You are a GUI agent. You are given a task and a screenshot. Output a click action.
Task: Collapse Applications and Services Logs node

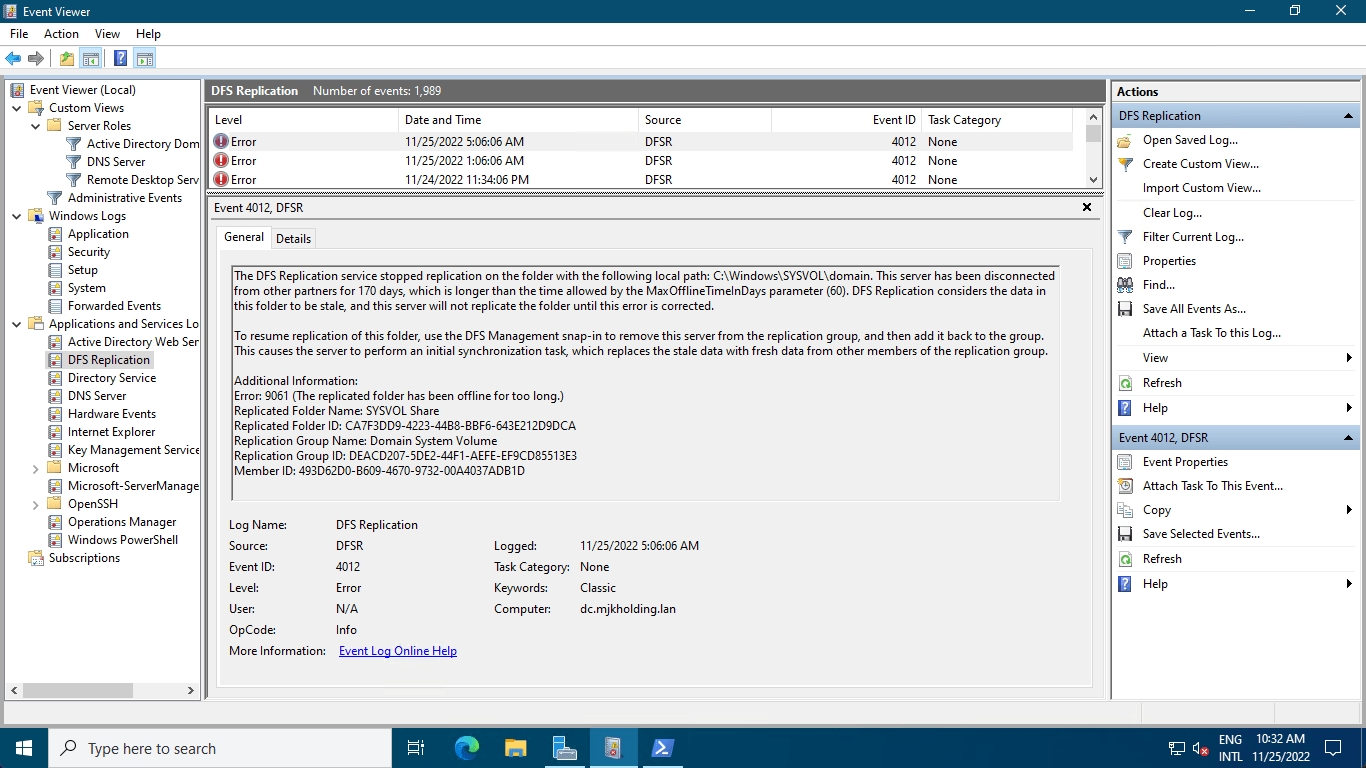tap(17, 324)
